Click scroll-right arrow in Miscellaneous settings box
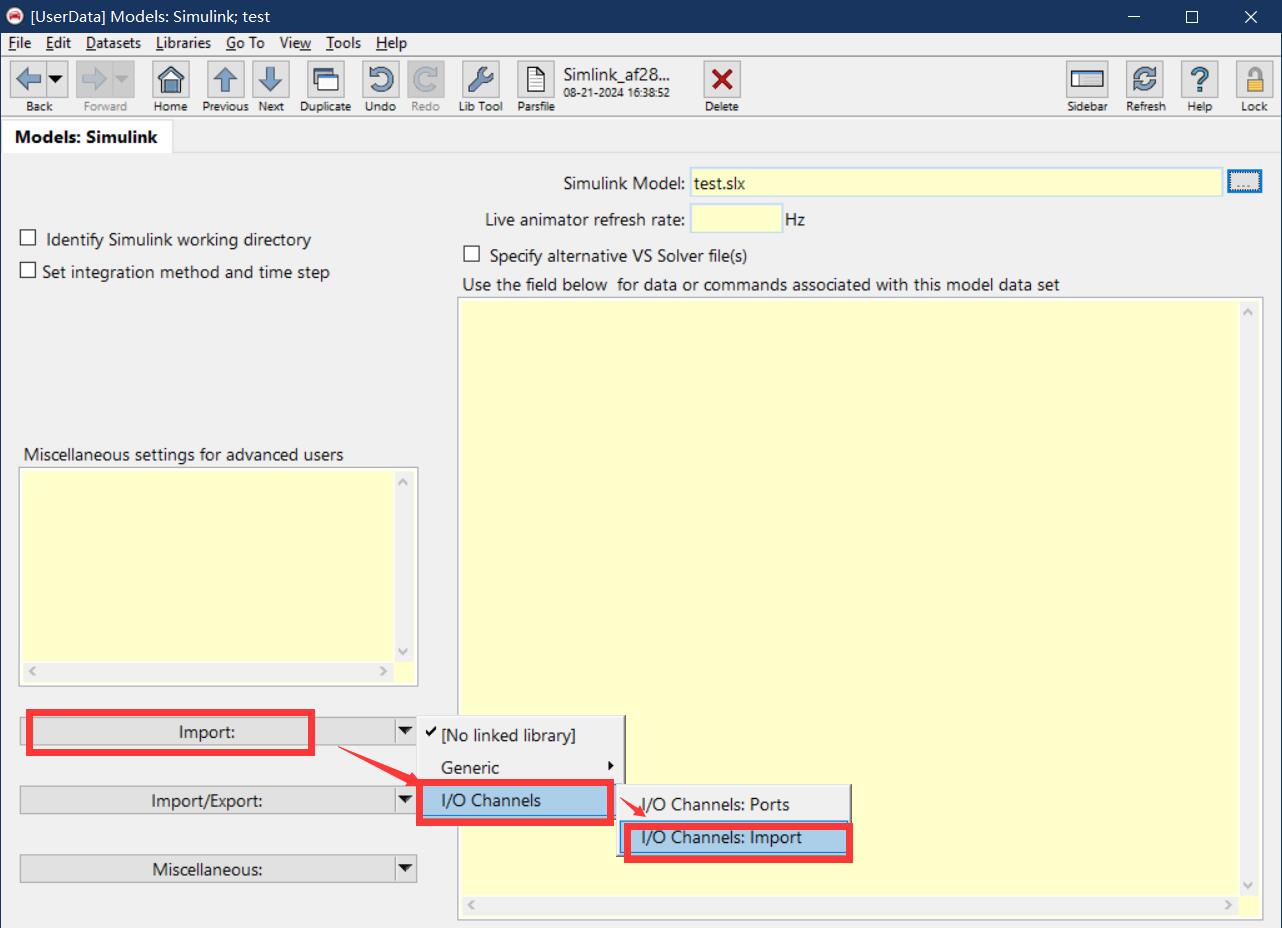Screen dimensions: 1282x928 tap(383, 672)
